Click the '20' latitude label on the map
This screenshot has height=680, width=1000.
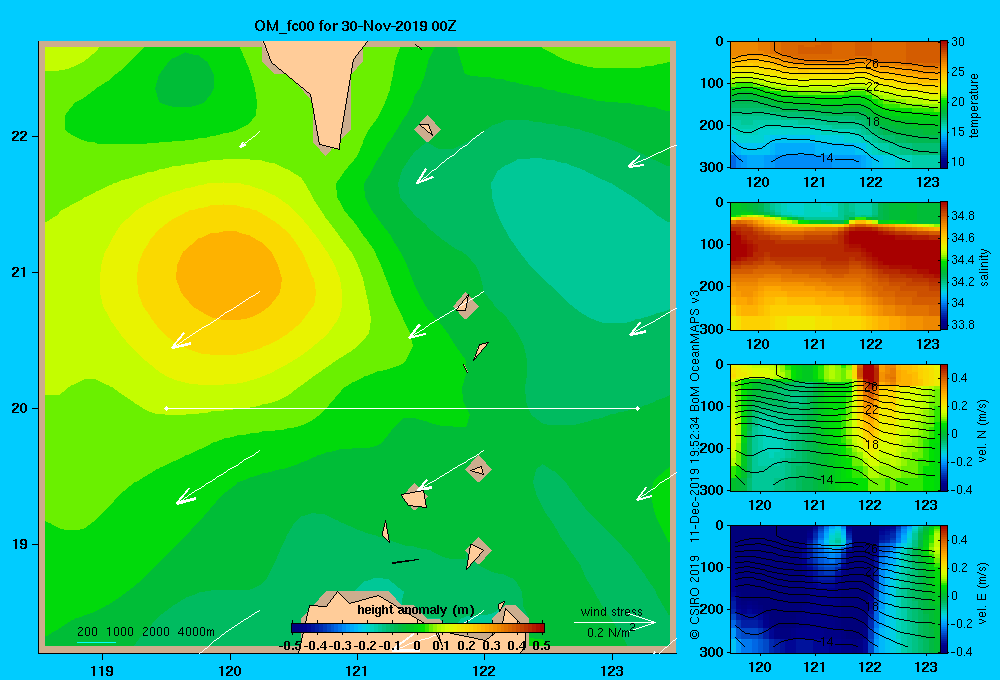20,408
